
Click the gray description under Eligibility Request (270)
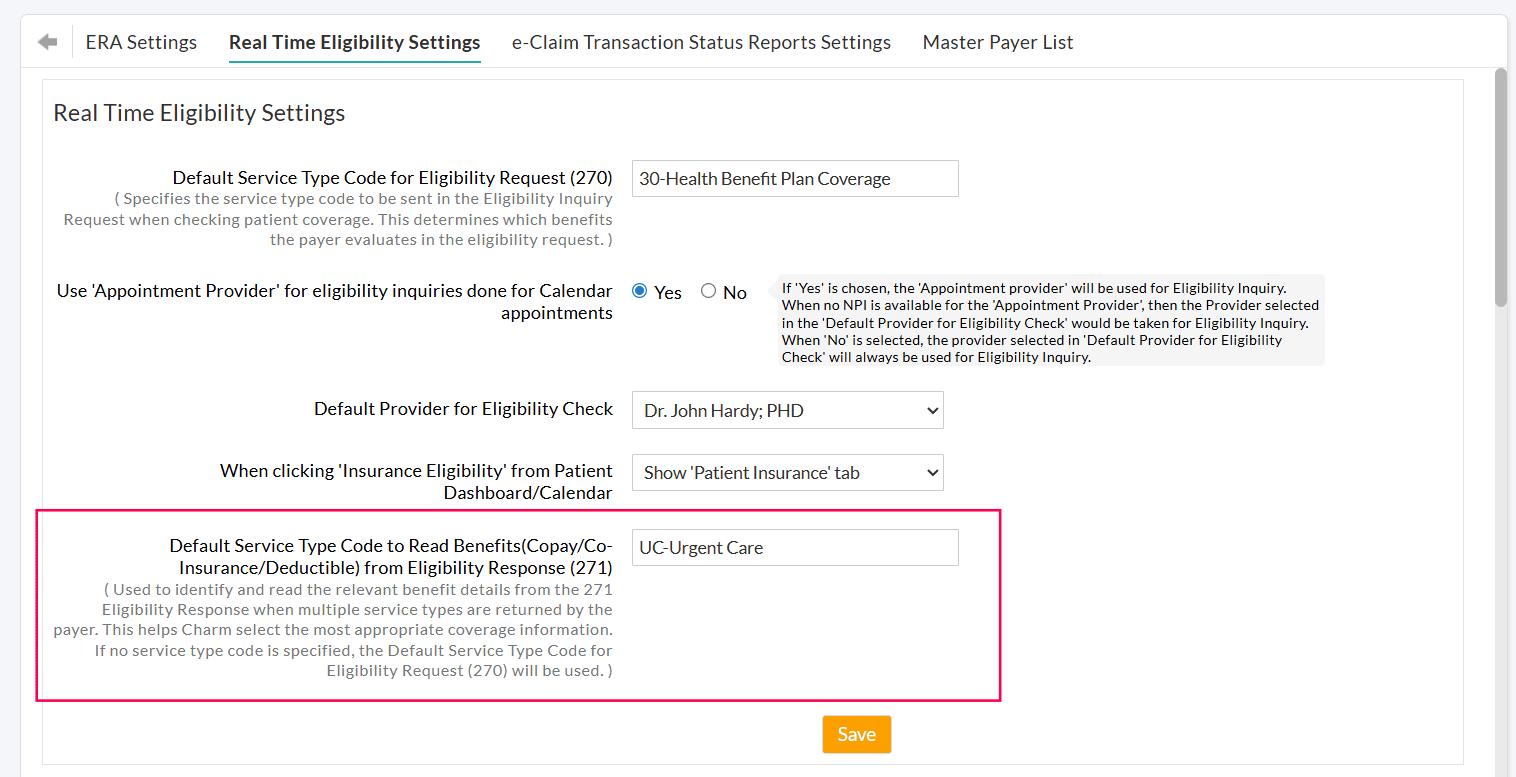[x=340, y=219]
